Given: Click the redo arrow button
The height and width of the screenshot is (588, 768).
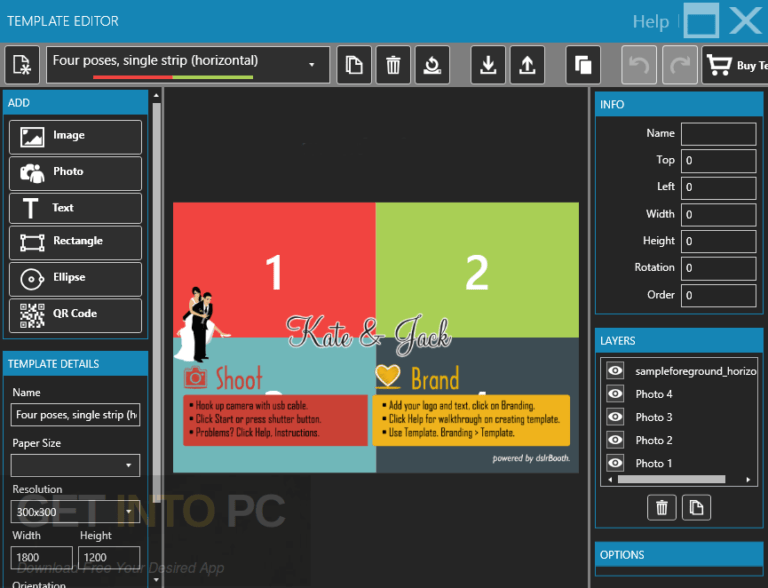Looking at the screenshot, I should click(x=680, y=65).
